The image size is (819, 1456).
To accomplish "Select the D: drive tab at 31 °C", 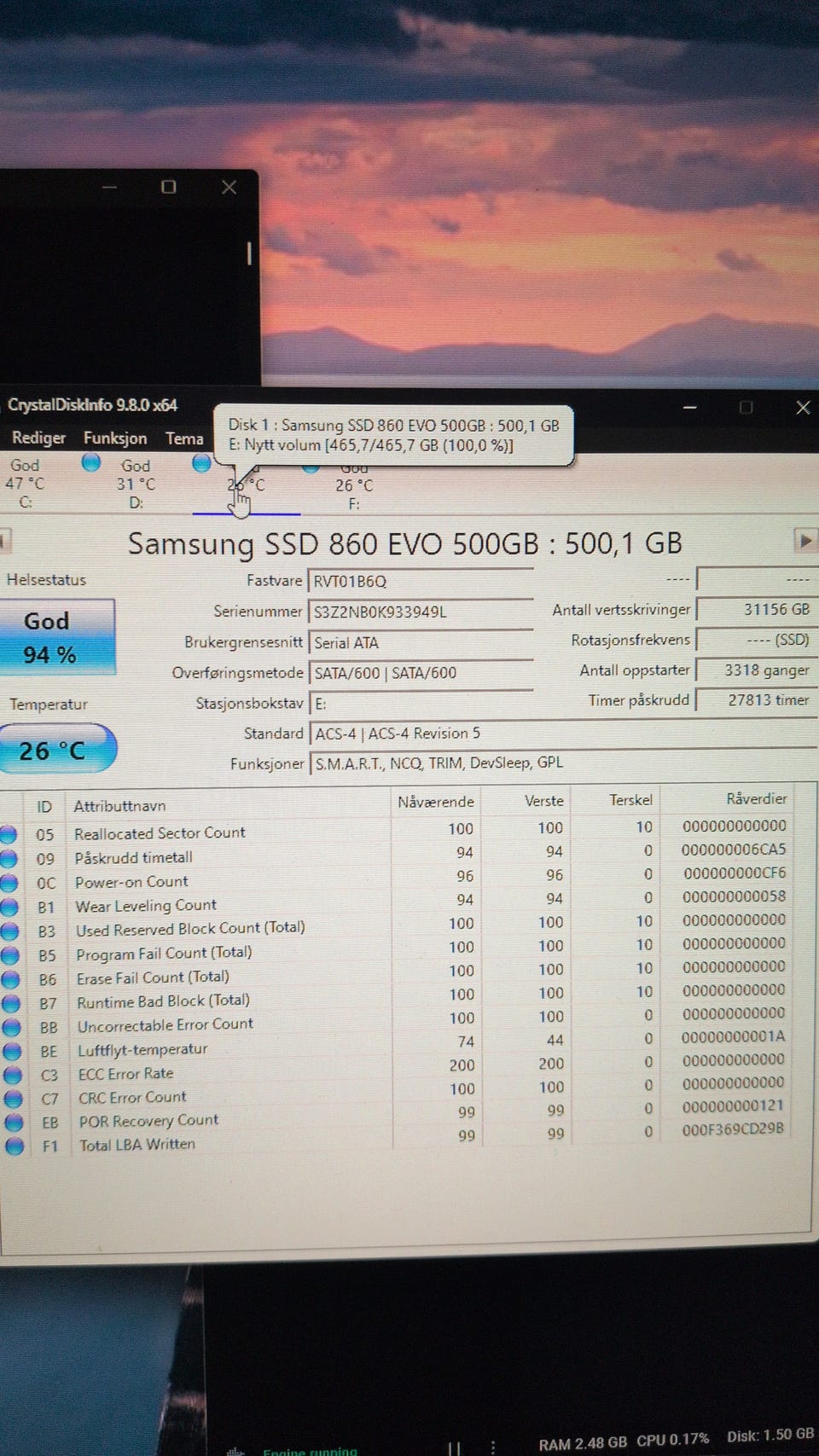I will point(136,484).
